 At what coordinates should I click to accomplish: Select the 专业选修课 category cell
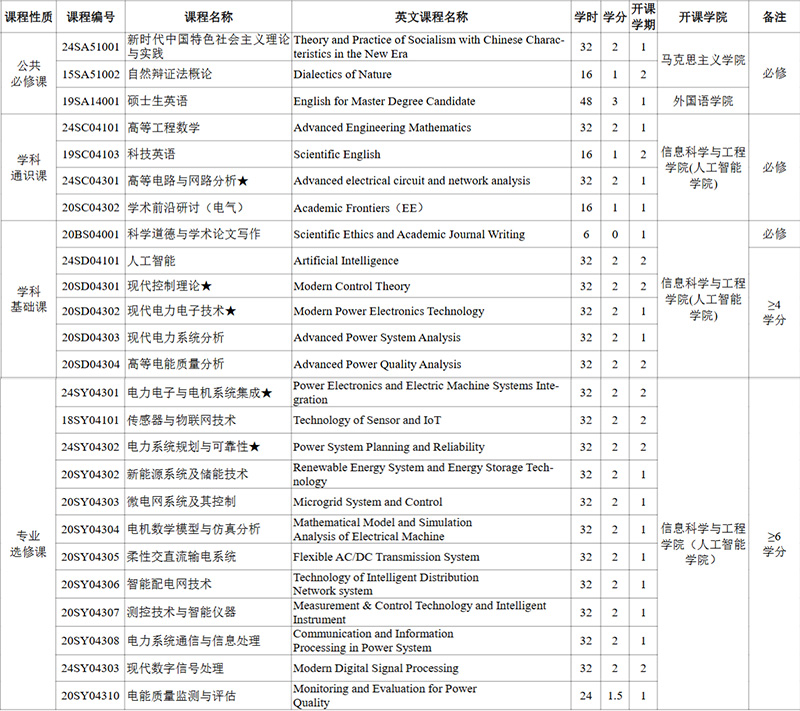(x=29, y=544)
